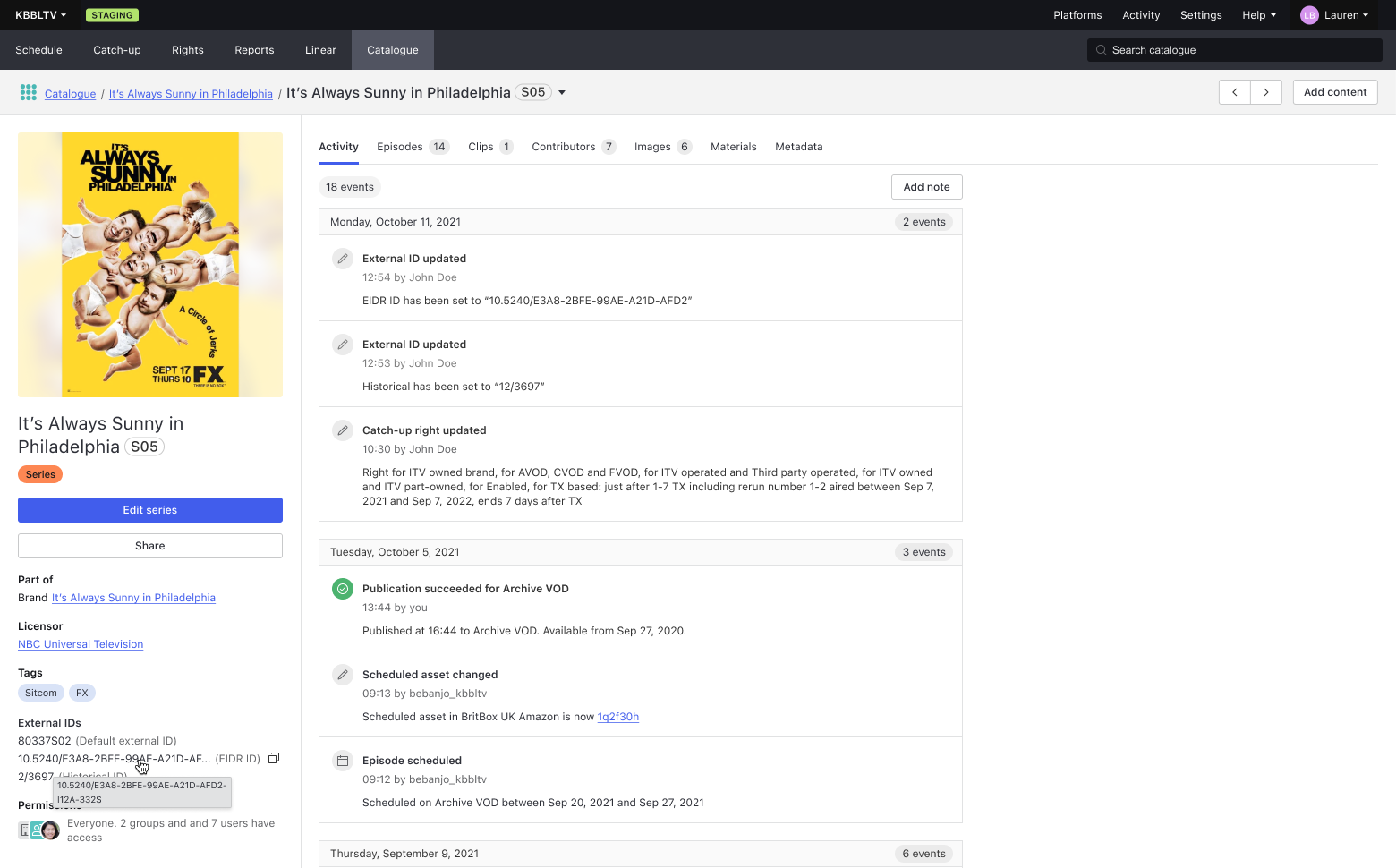This screenshot has width=1396, height=868.
Task: Click the Add content button
Action: tap(1335, 92)
